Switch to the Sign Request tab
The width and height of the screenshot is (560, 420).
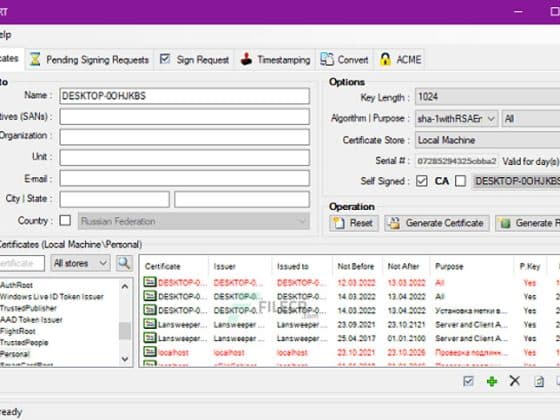[x=194, y=60]
